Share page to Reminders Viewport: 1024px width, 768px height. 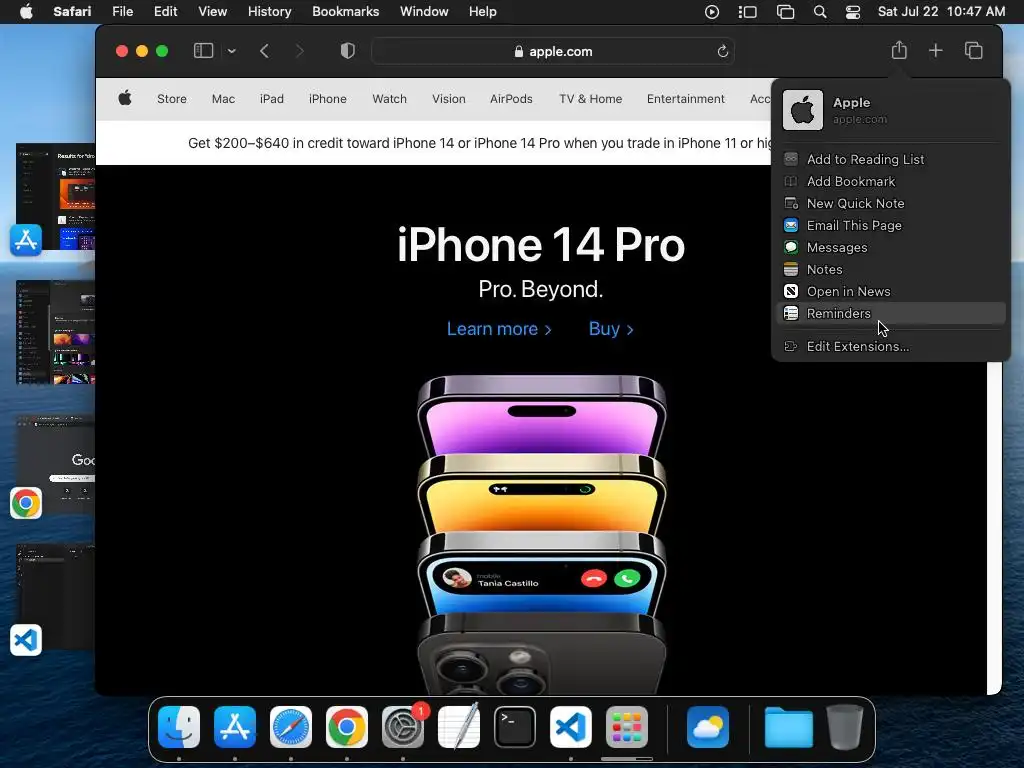(x=891, y=313)
